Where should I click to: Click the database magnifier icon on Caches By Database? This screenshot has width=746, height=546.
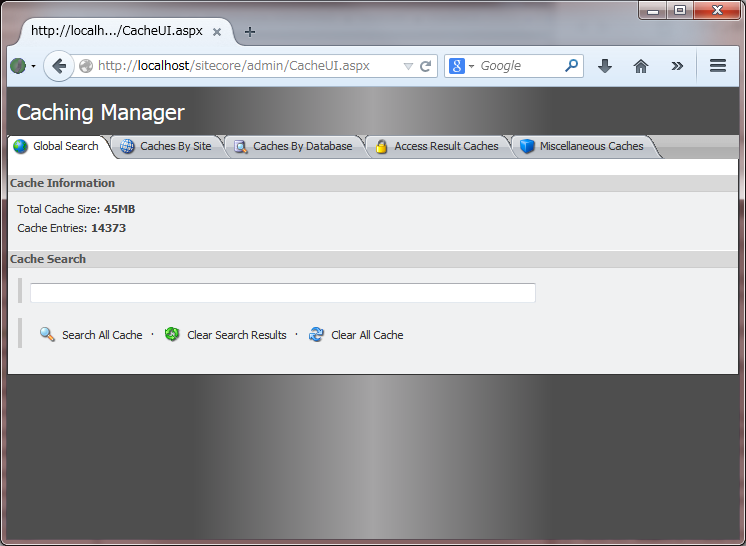241,147
